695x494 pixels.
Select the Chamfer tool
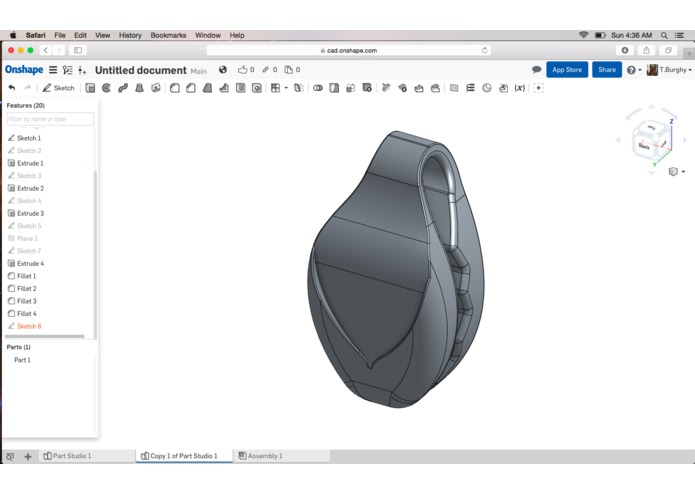[191, 88]
